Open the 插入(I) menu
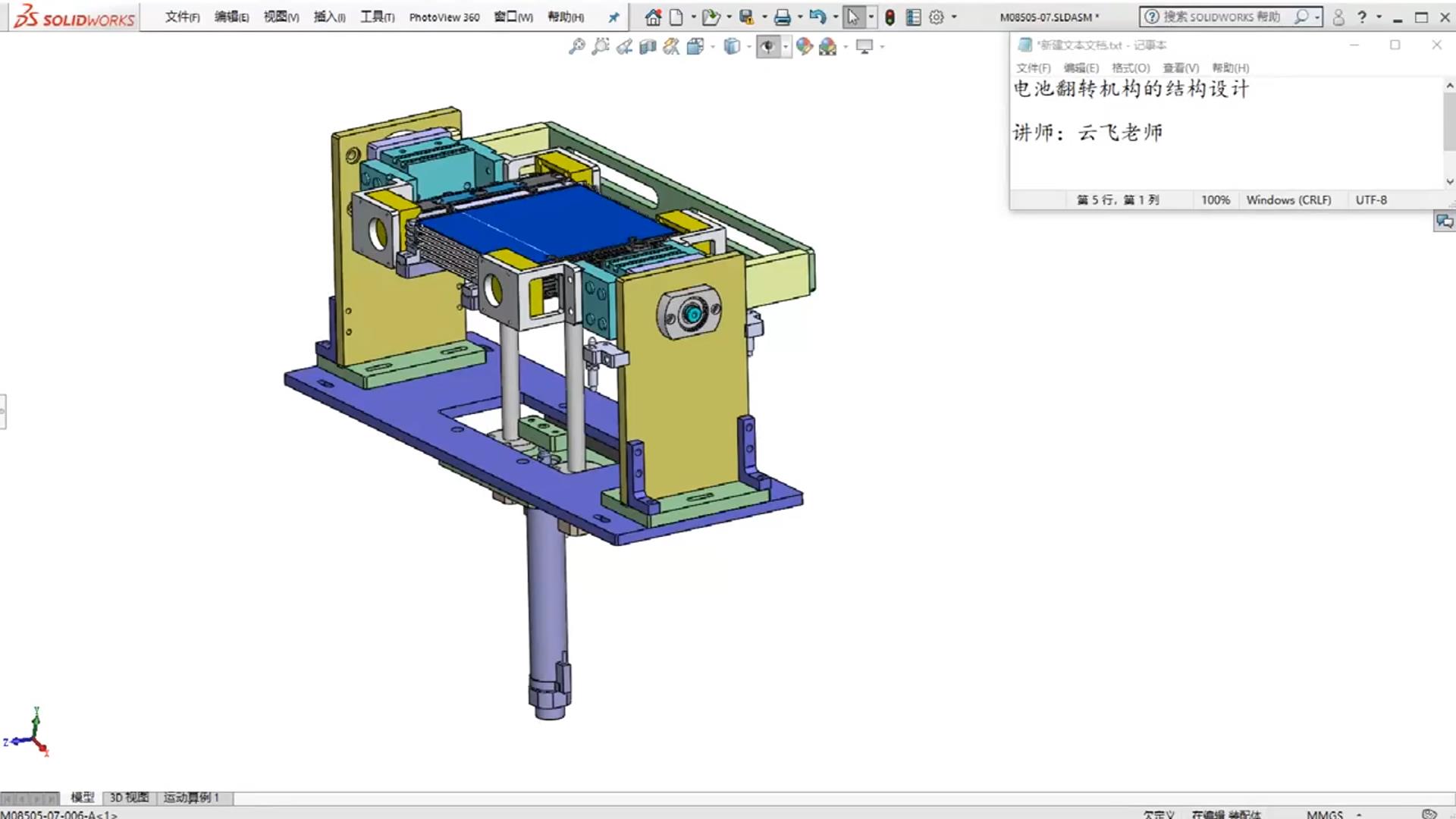This screenshot has height=819, width=1456. pos(330,17)
